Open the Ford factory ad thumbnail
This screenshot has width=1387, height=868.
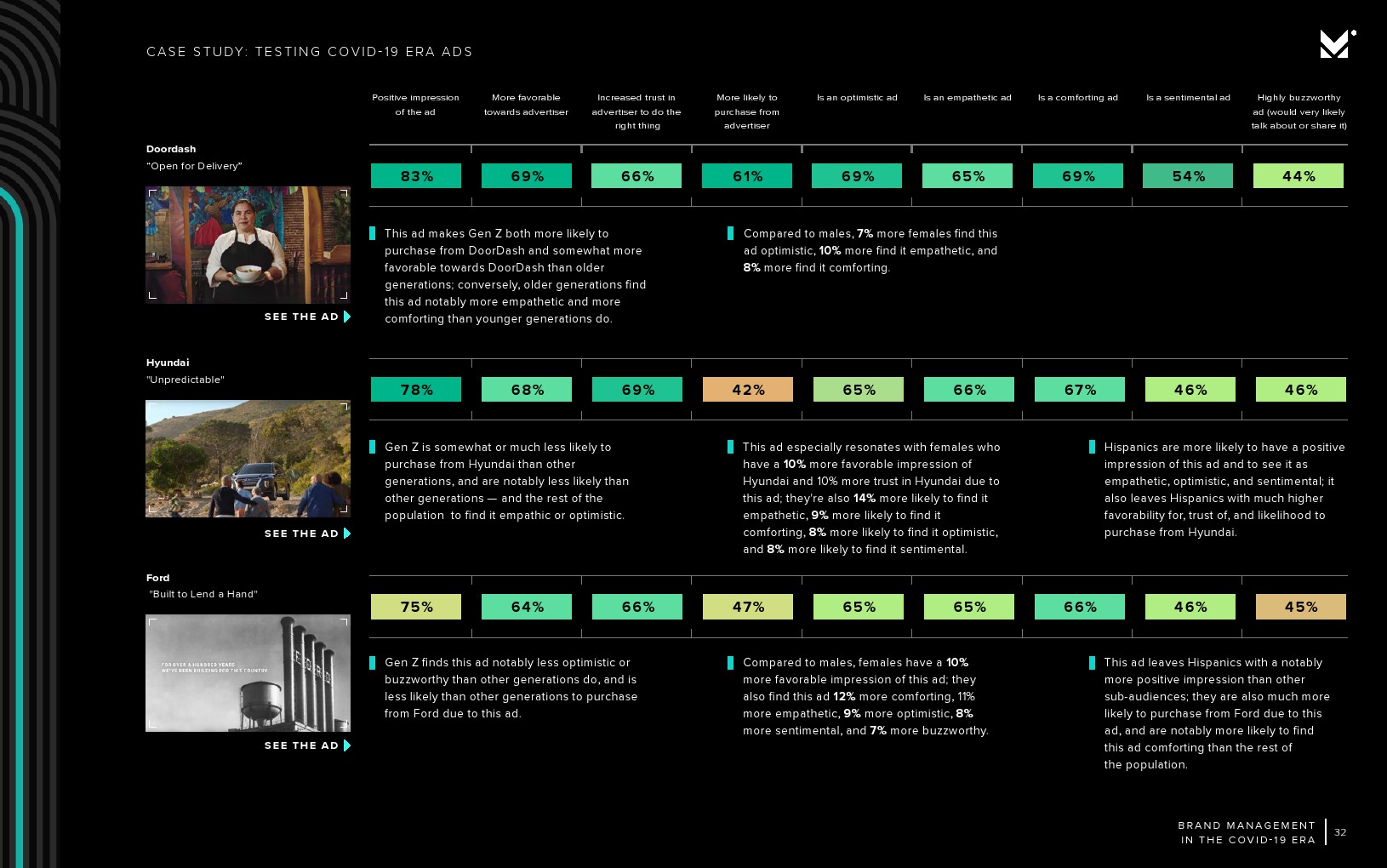point(248,673)
